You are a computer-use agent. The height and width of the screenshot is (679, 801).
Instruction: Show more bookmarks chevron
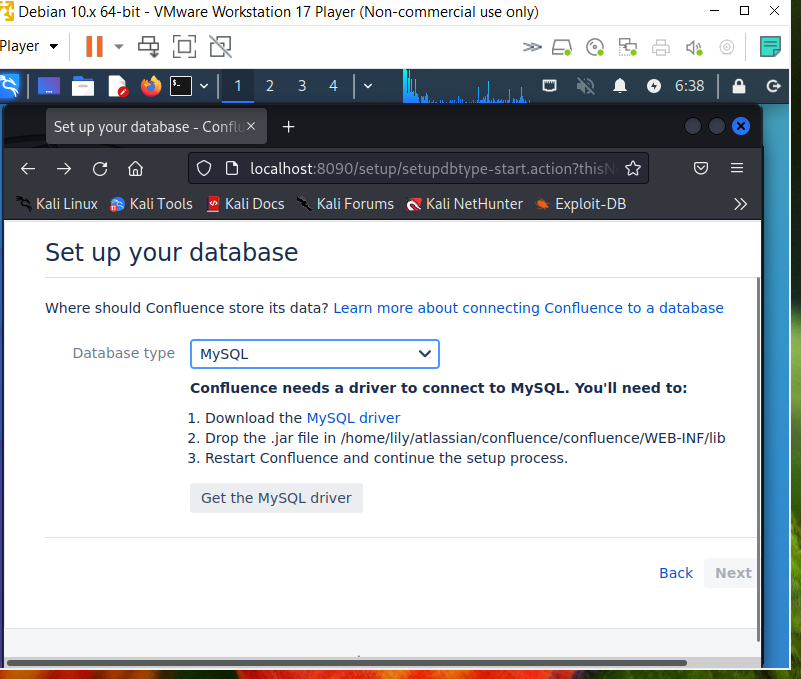tap(740, 204)
